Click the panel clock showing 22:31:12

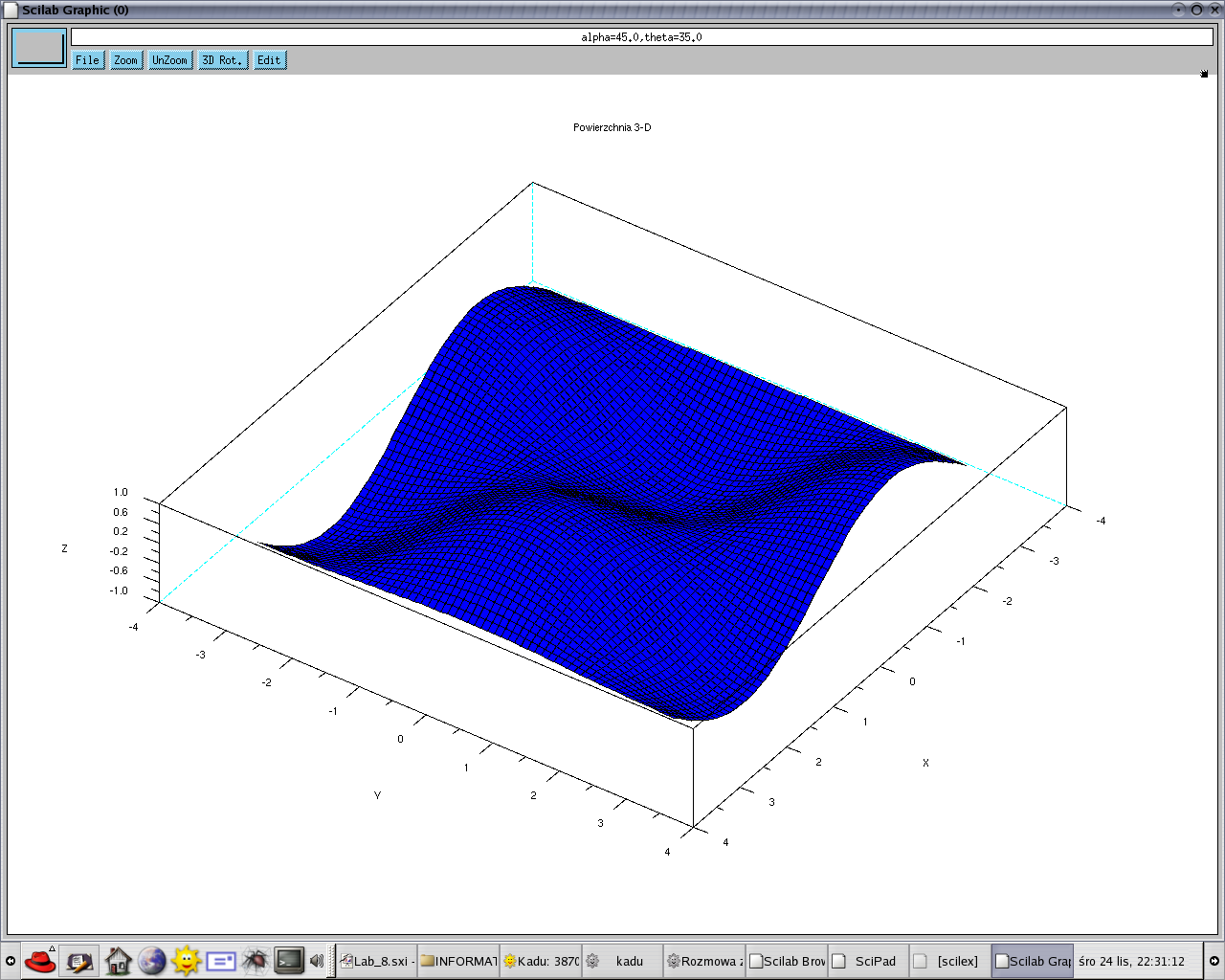pos(1131,961)
